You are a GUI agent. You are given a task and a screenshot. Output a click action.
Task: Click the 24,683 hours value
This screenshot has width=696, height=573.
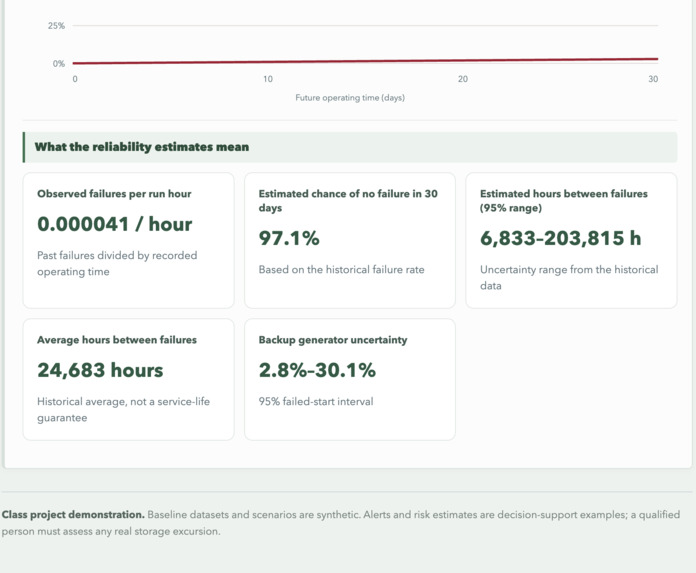coord(100,370)
